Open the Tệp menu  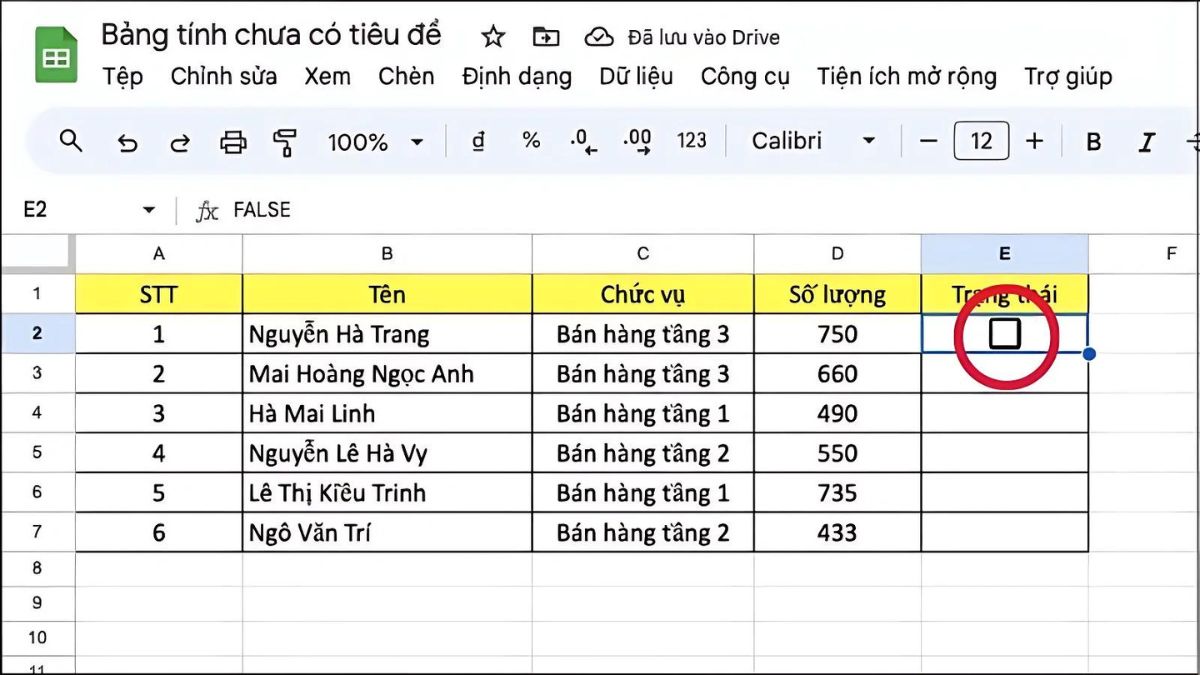pos(123,77)
